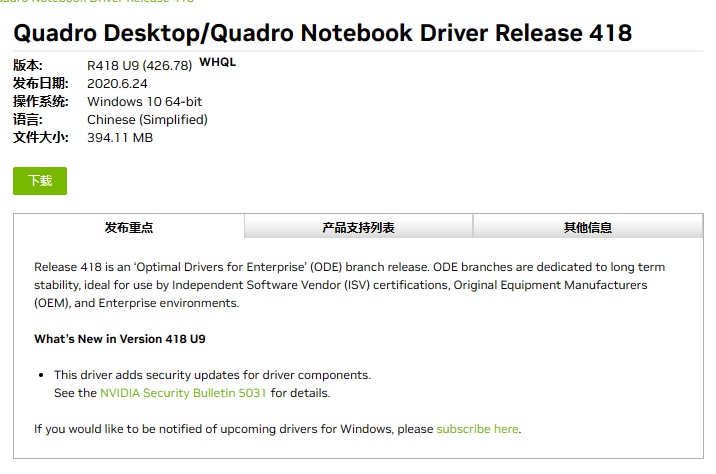
Task: Click the Release 418 ODE description paragraph
Action: (x=350, y=285)
